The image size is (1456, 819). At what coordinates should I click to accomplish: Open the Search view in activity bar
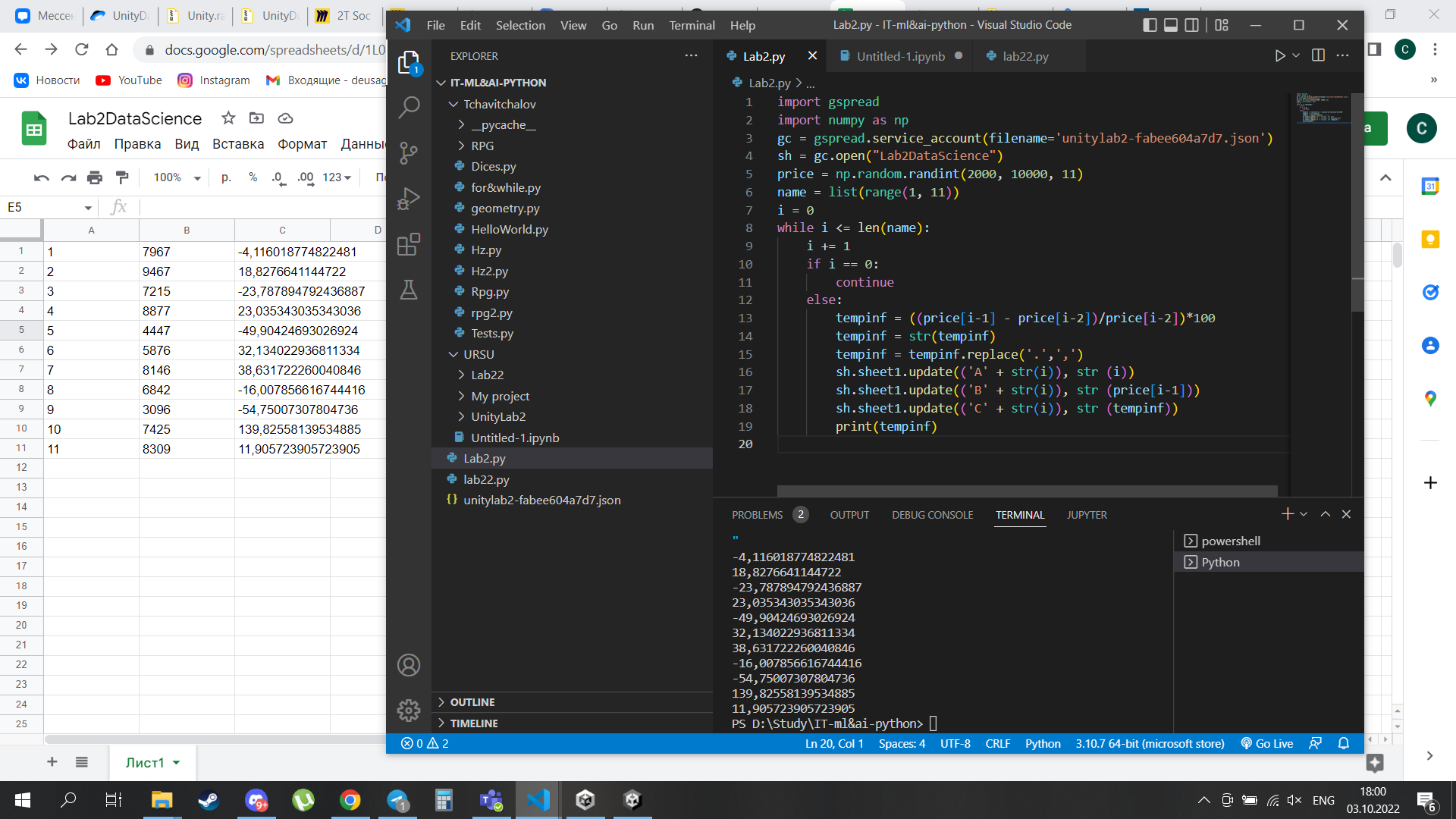409,107
